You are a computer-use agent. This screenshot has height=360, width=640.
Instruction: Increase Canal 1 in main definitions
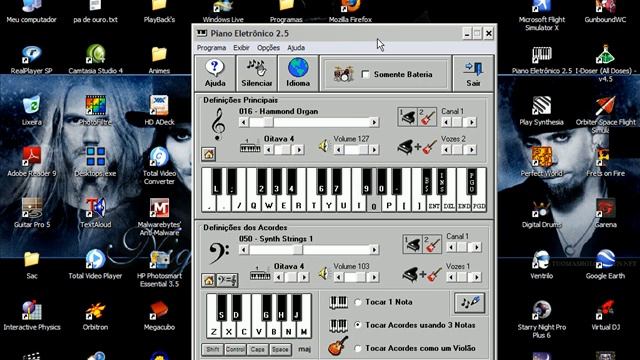471,122
